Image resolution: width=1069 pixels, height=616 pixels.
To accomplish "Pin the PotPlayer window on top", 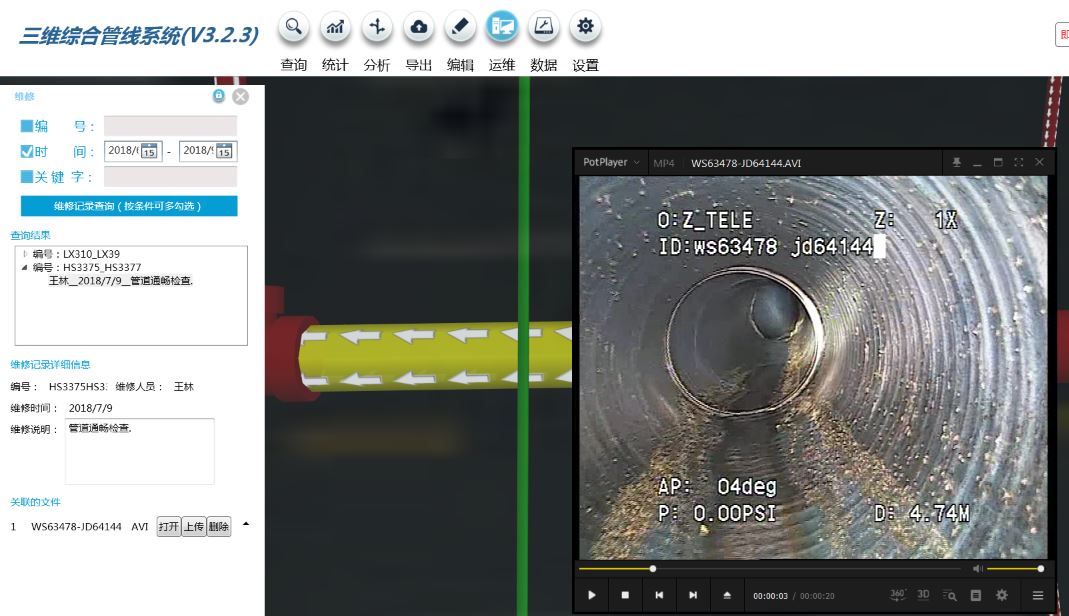I will [x=957, y=162].
